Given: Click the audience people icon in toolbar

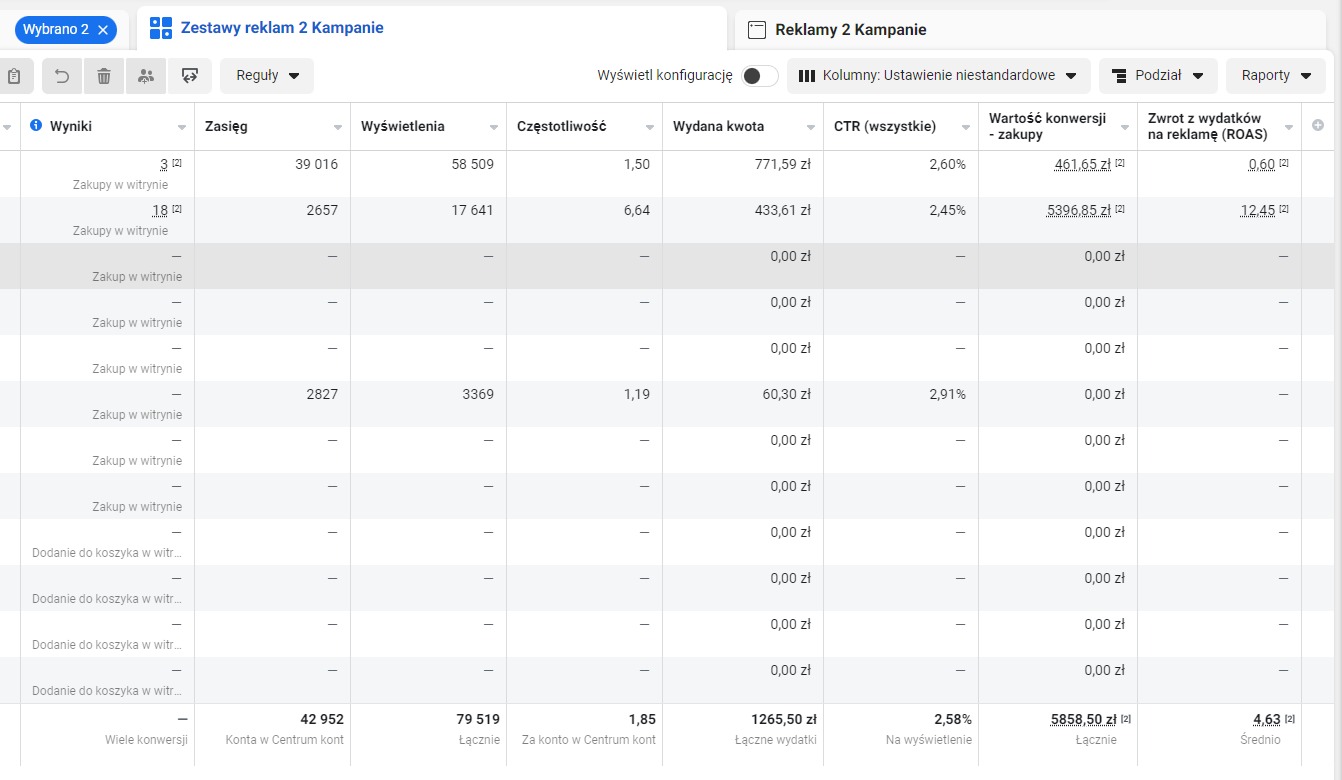Looking at the screenshot, I should pos(146,76).
